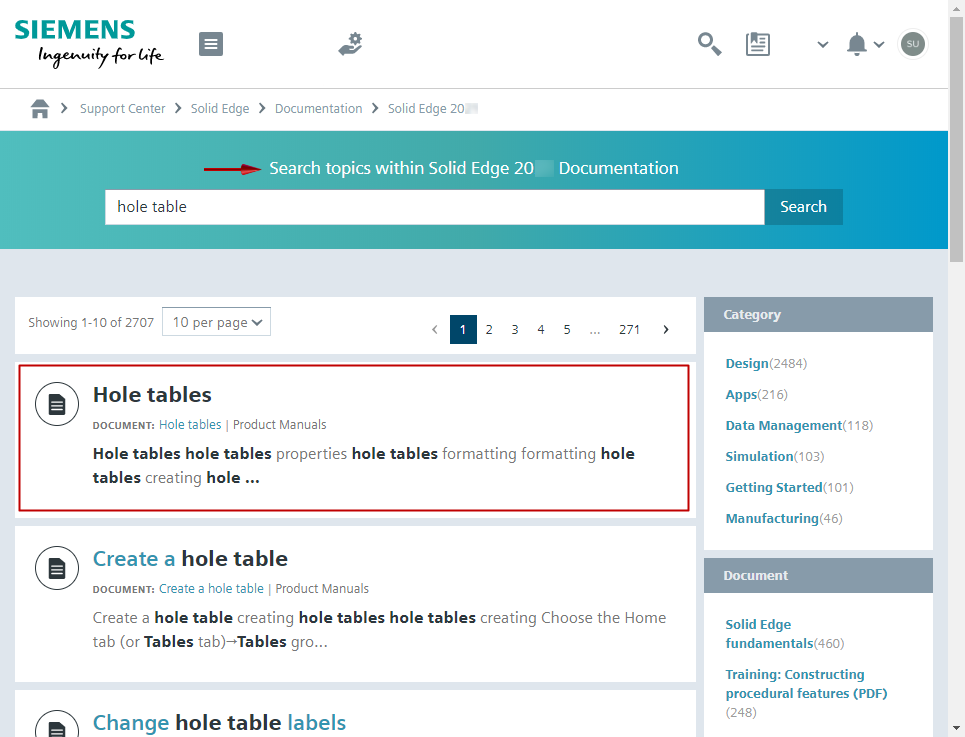Open the Hole tables document link
The image size is (965, 737).
tap(190, 424)
